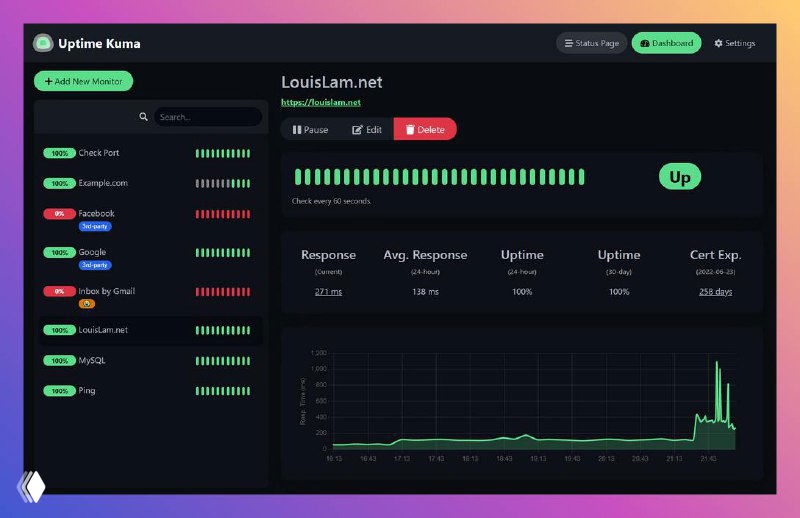Select the Check Port monitor
Viewport: 800px width, 518px height.
coord(151,153)
